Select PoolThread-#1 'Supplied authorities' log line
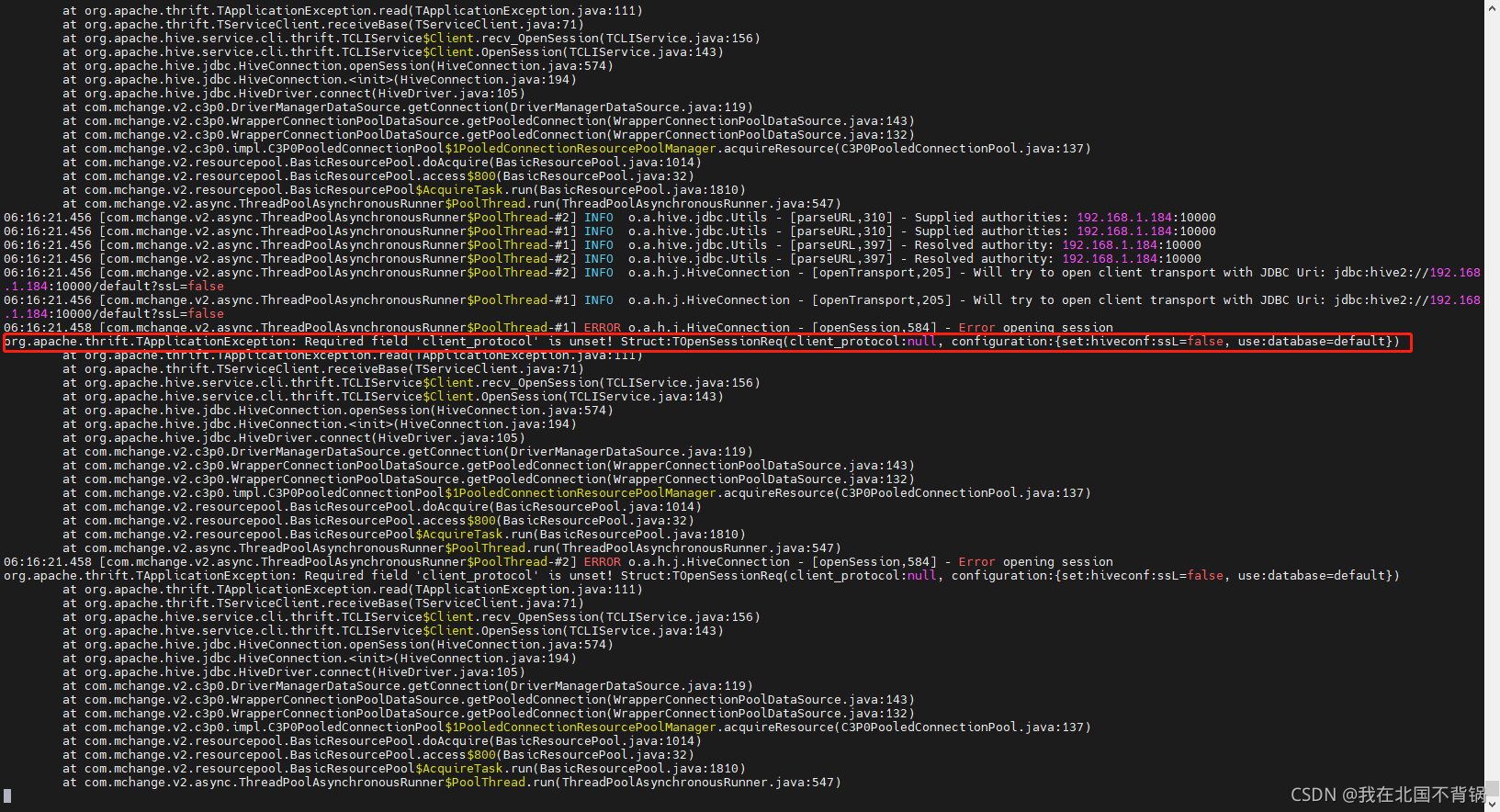 click(610, 231)
